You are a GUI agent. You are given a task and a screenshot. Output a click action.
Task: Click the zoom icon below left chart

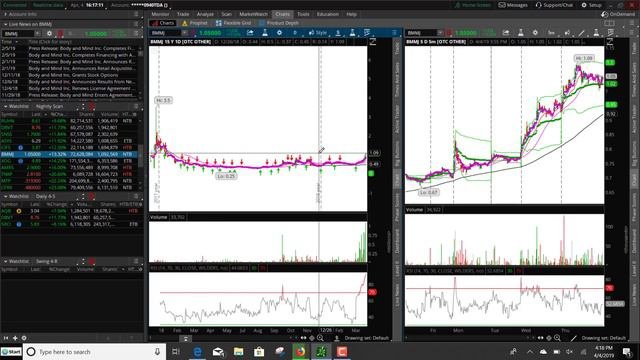click(320, 338)
